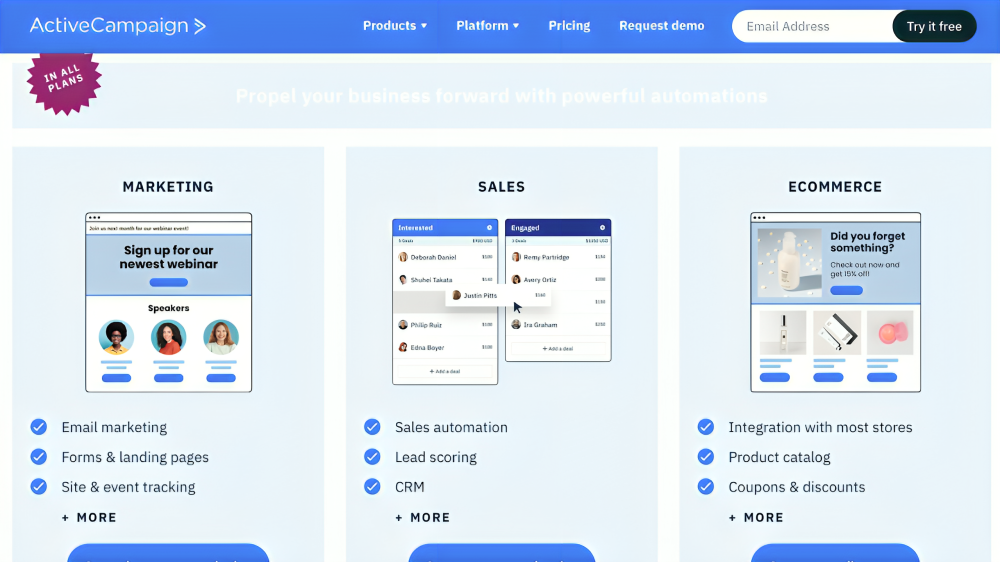Screen dimensions: 1000x562
Task: Open the Products dropdown menu
Action: 395,26
